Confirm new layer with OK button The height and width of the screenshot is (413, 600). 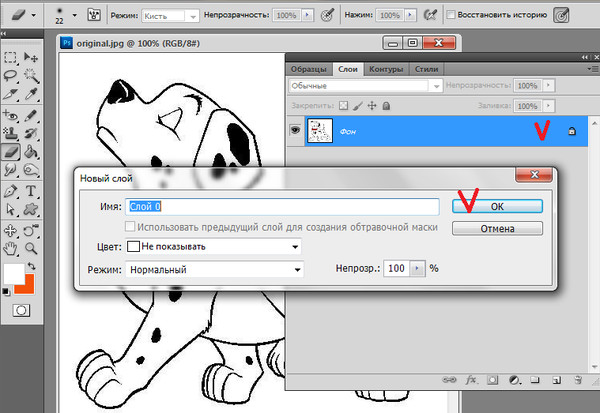coord(497,206)
